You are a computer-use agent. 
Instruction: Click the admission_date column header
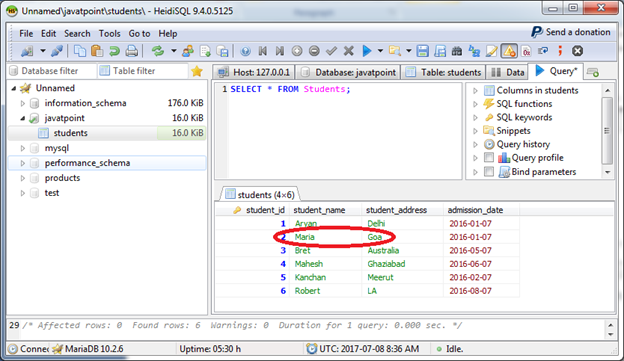click(481, 210)
